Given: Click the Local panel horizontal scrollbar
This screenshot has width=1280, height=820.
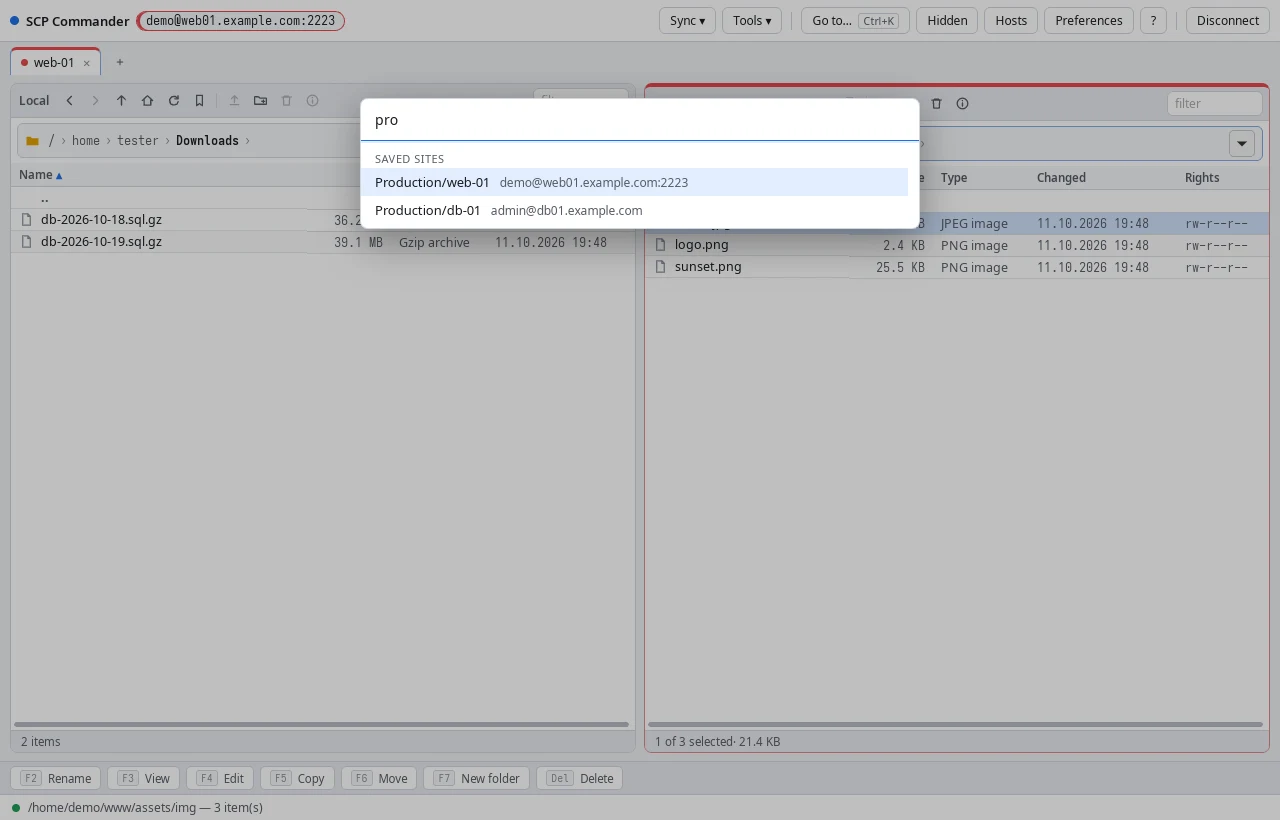Looking at the screenshot, I should 322,724.
